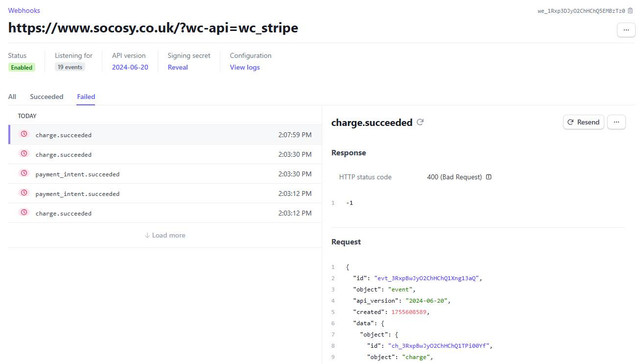Viewport: 640px width, 364px height.
Task: Select charge.succeeded event at 2:07:59 PM
Action: pyautogui.click(x=165, y=135)
